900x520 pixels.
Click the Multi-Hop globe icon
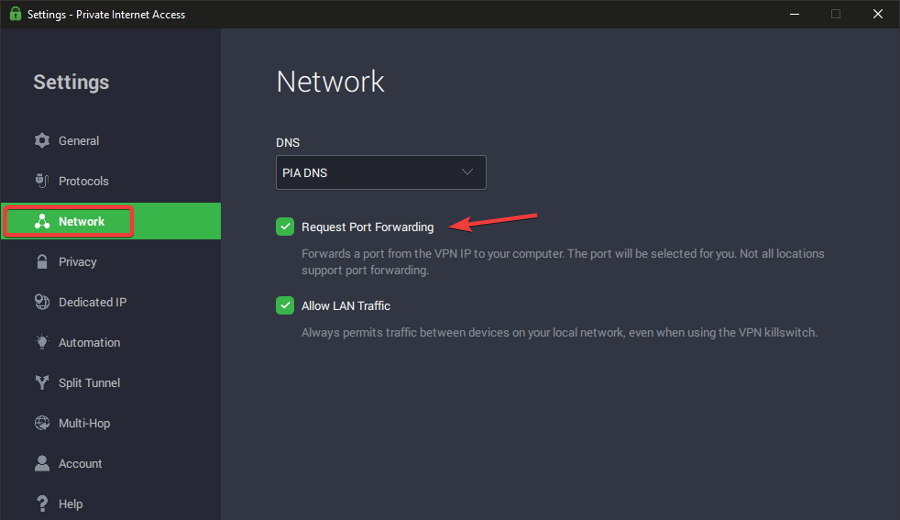[x=42, y=423]
